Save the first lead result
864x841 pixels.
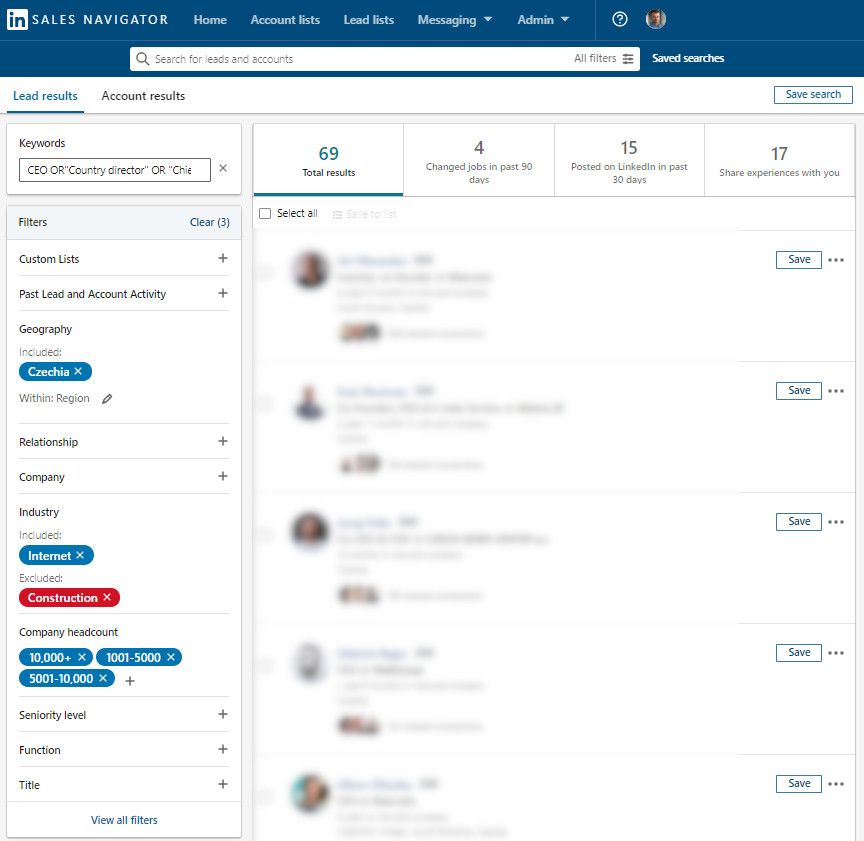[x=798, y=260]
